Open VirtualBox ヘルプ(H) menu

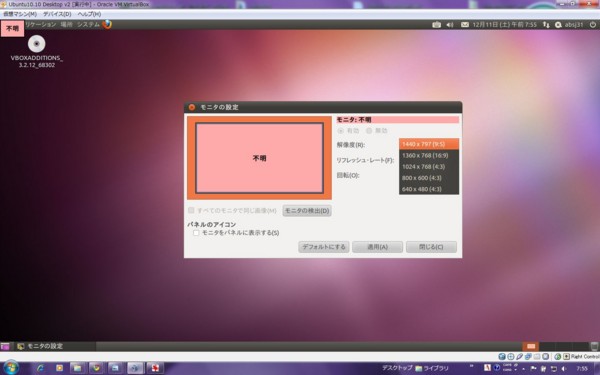click(89, 14)
